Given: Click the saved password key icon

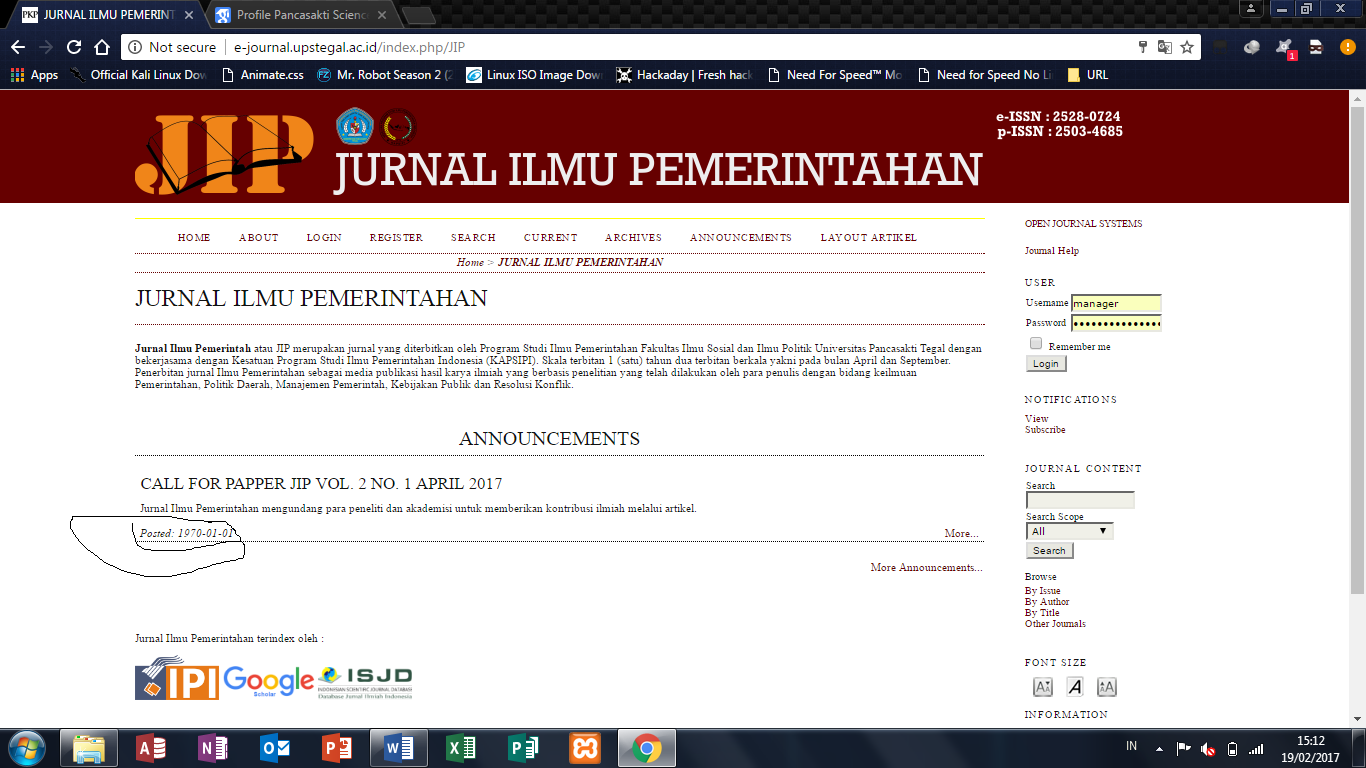Looking at the screenshot, I should (1143, 47).
